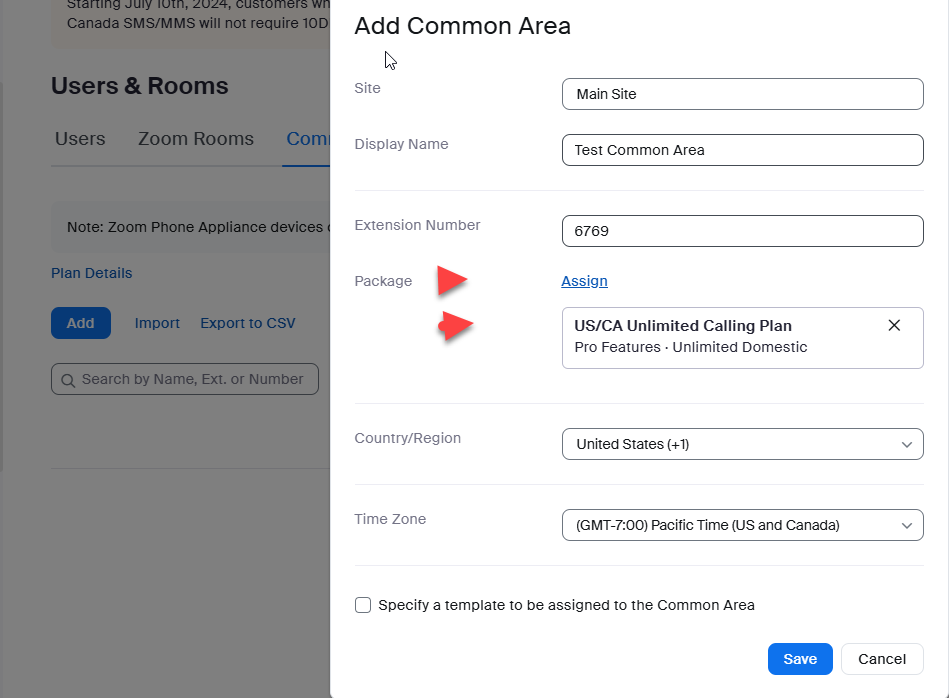This screenshot has width=949, height=698.
Task: Enable the Specify a template checkbox
Action: pyautogui.click(x=363, y=605)
